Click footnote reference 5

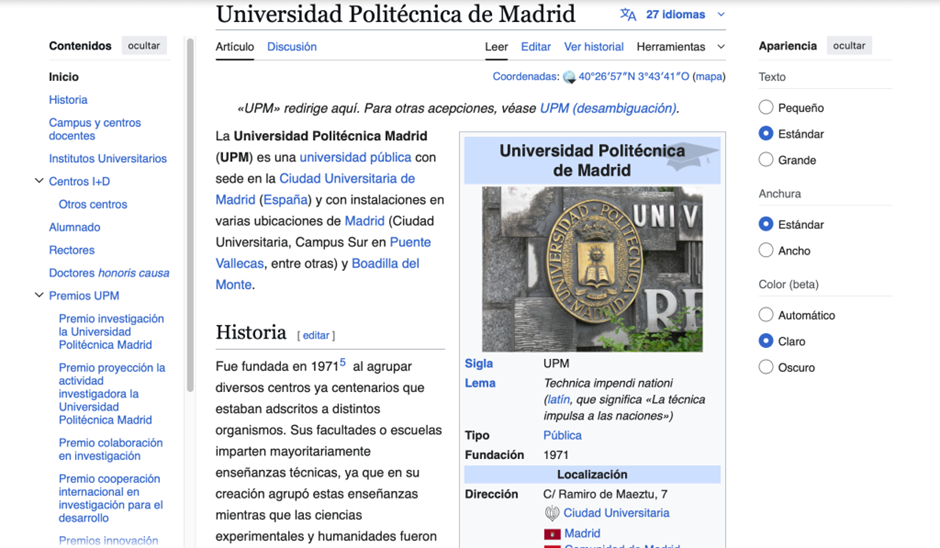click(343, 362)
